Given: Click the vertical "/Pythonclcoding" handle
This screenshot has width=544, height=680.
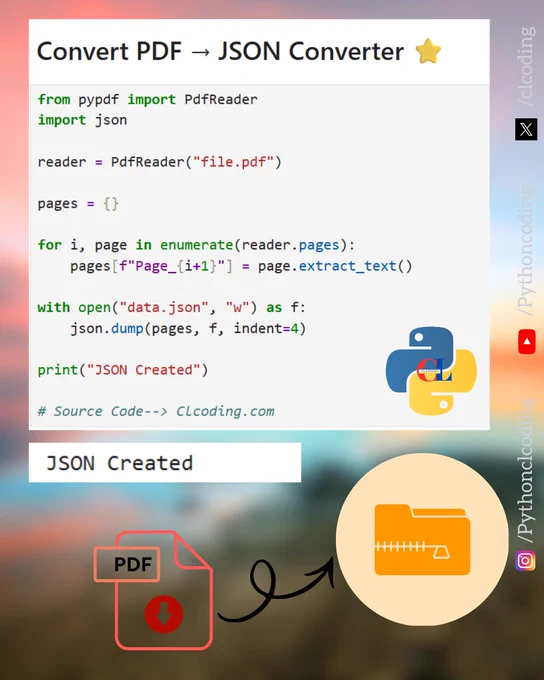Looking at the screenshot, I should 526,471.
